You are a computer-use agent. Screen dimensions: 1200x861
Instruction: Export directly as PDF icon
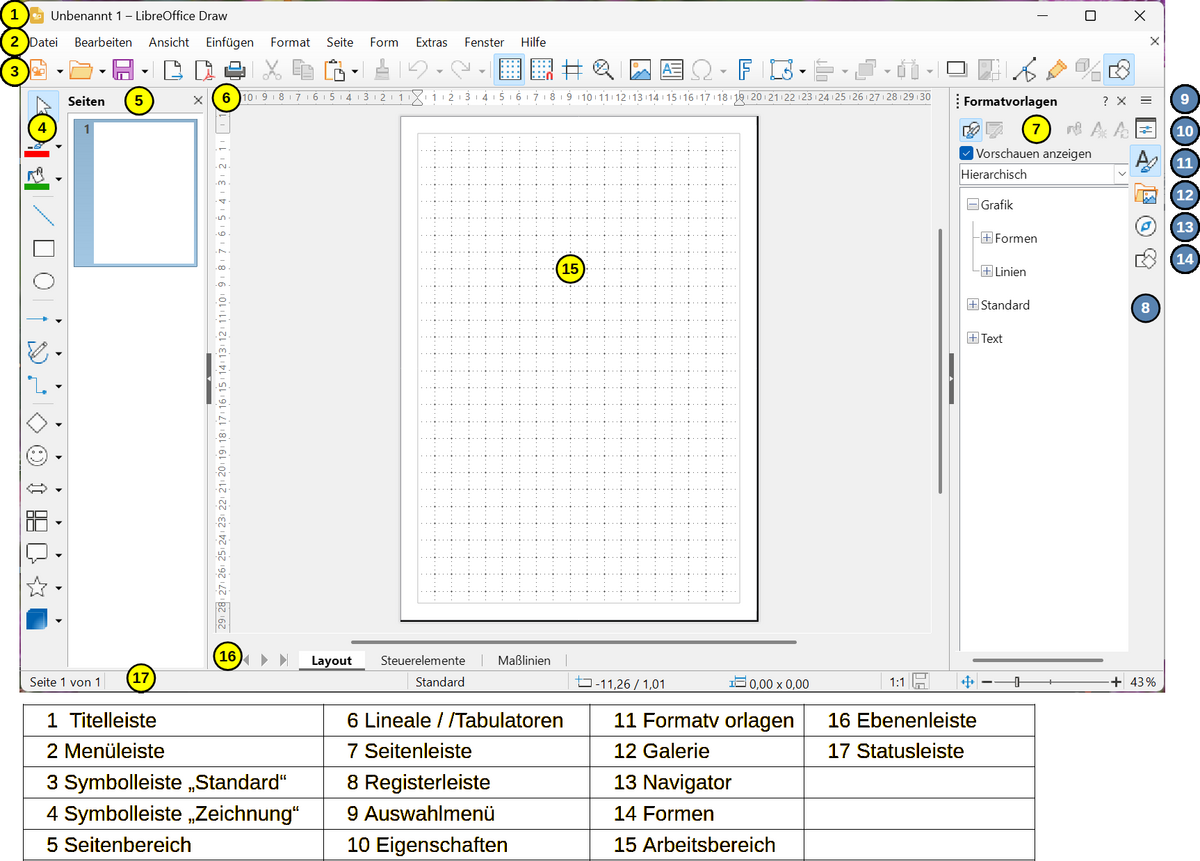click(x=204, y=70)
